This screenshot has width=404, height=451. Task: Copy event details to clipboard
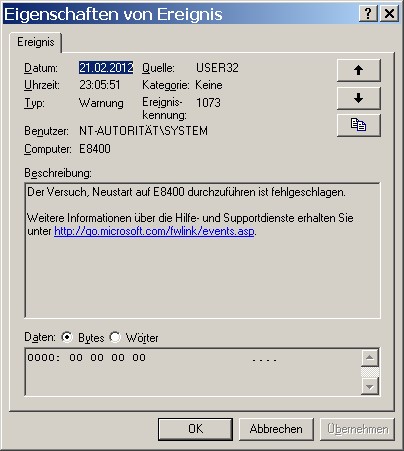point(359,125)
